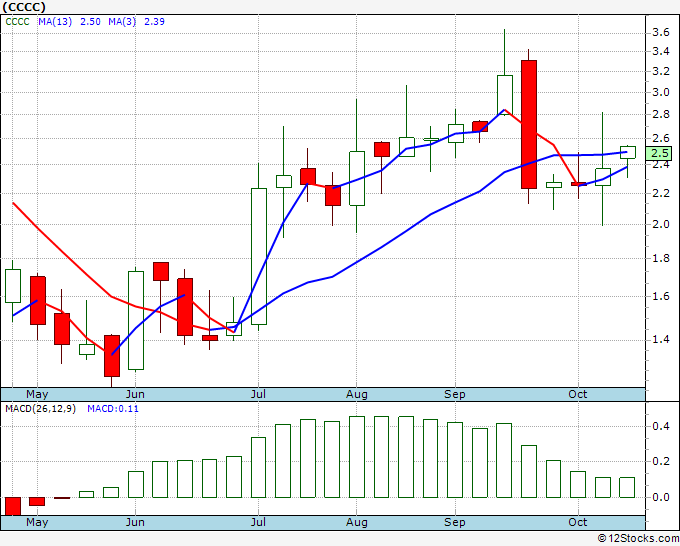The height and width of the screenshot is (546, 680).
Task: Click the (CCCC) chart title
Action: coord(24,7)
